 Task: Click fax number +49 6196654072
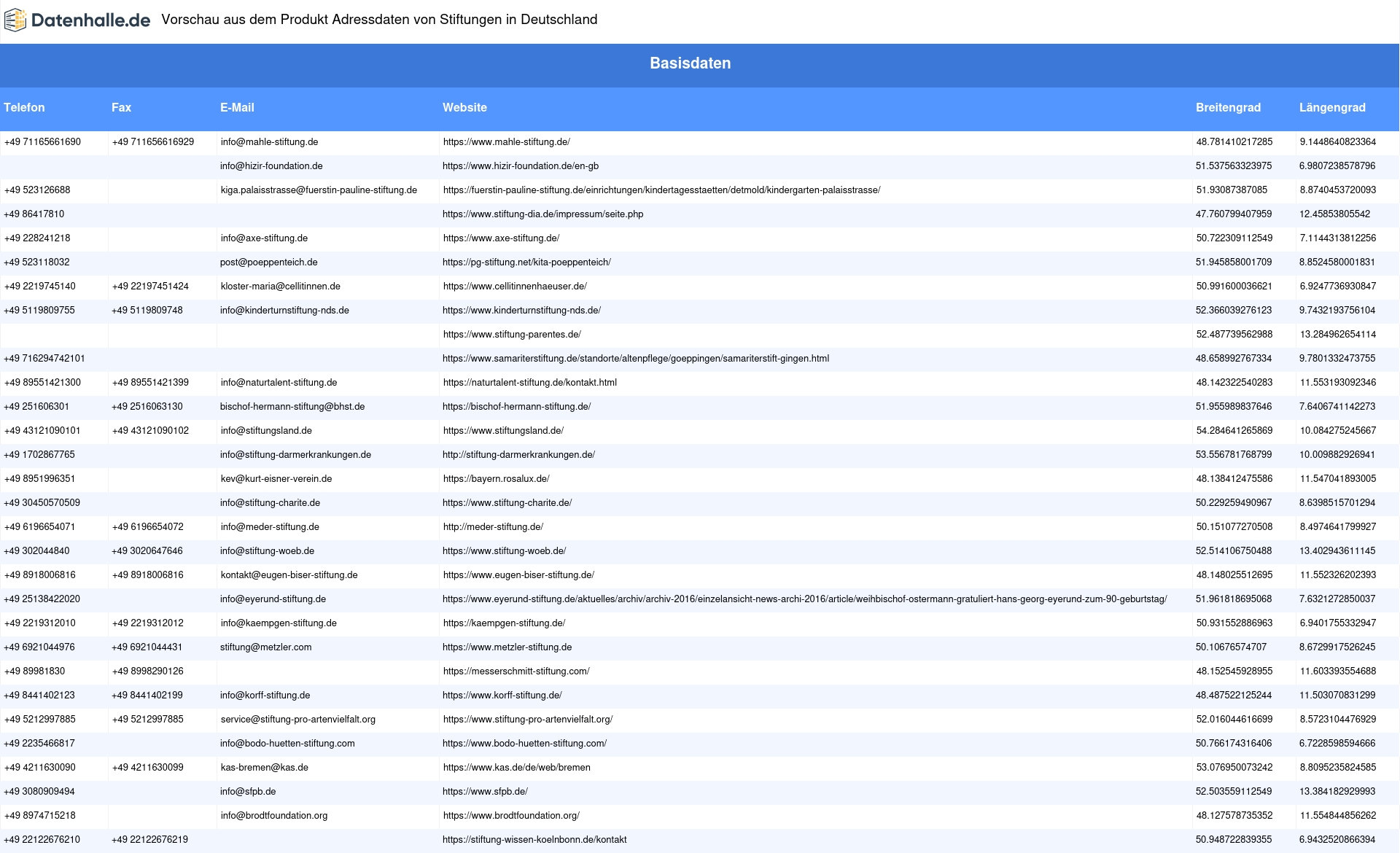click(x=148, y=527)
